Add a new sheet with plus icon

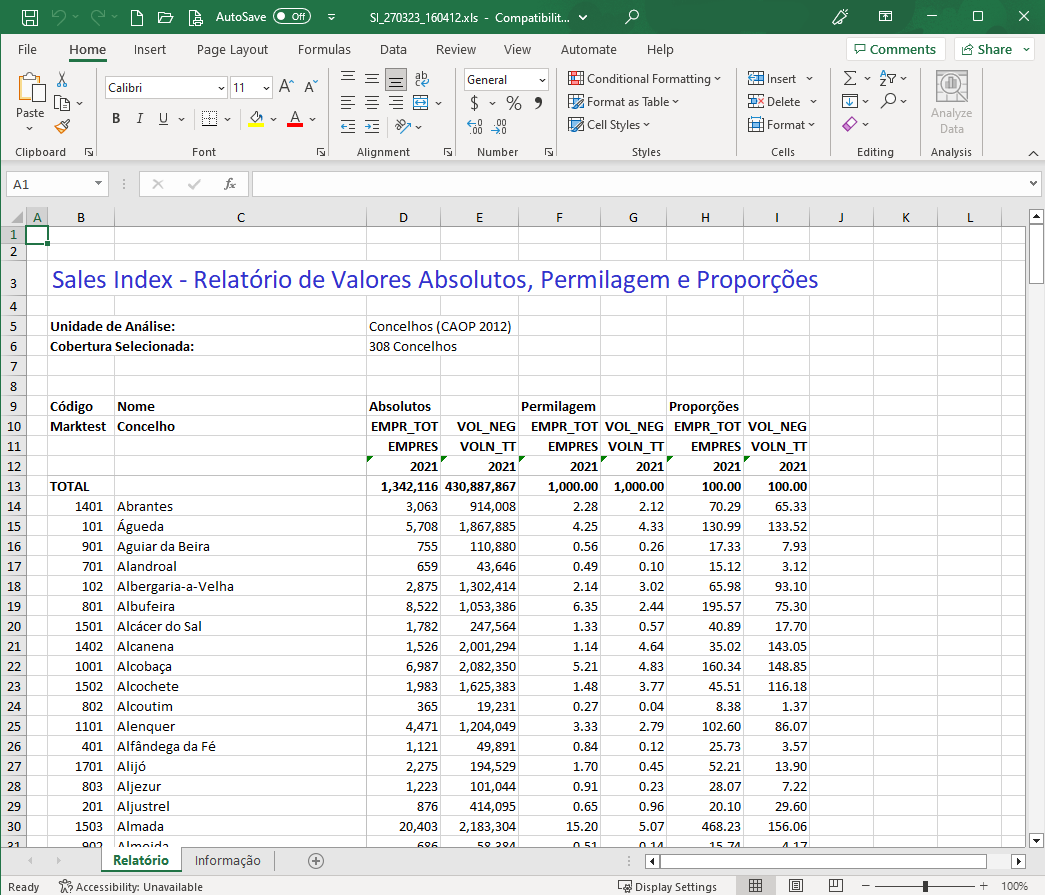coord(316,861)
